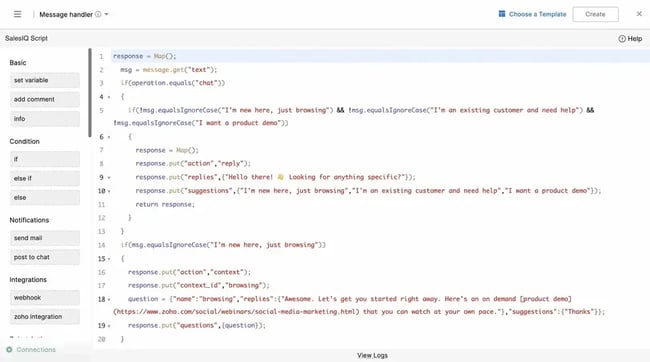Insert an add comment block

45,100
